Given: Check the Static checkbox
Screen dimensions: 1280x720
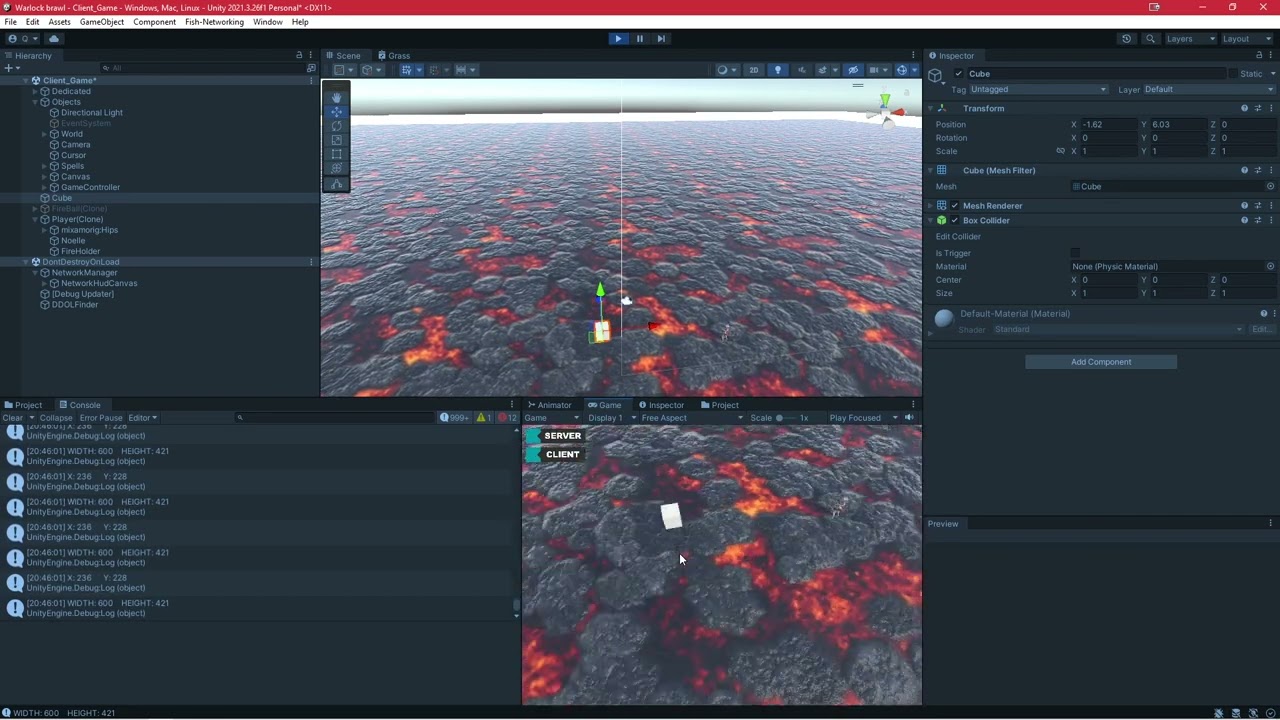Looking at the screenshot, I should [x=1233, y=74].
